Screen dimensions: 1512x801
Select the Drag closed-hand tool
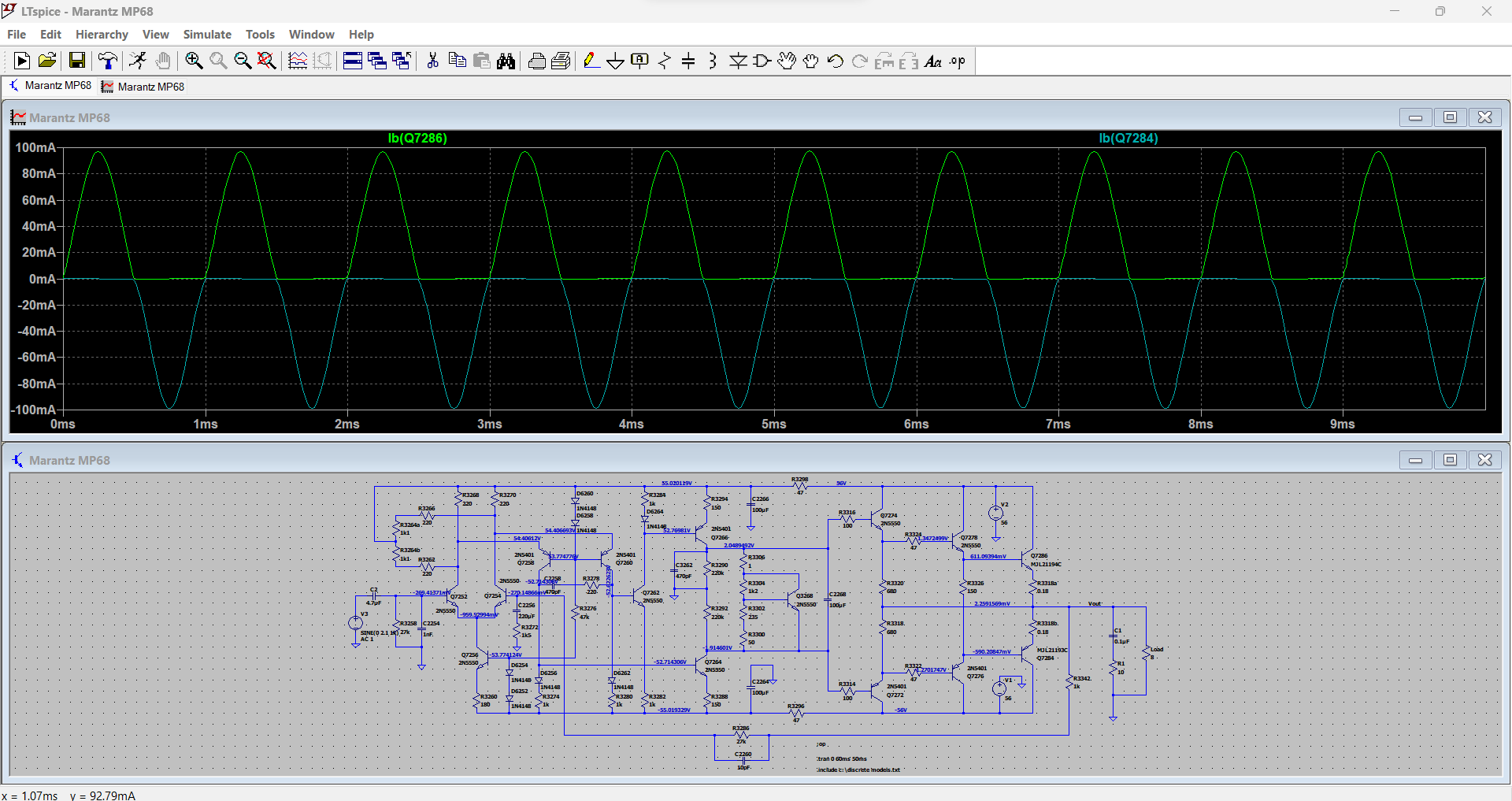click(811, 61)
